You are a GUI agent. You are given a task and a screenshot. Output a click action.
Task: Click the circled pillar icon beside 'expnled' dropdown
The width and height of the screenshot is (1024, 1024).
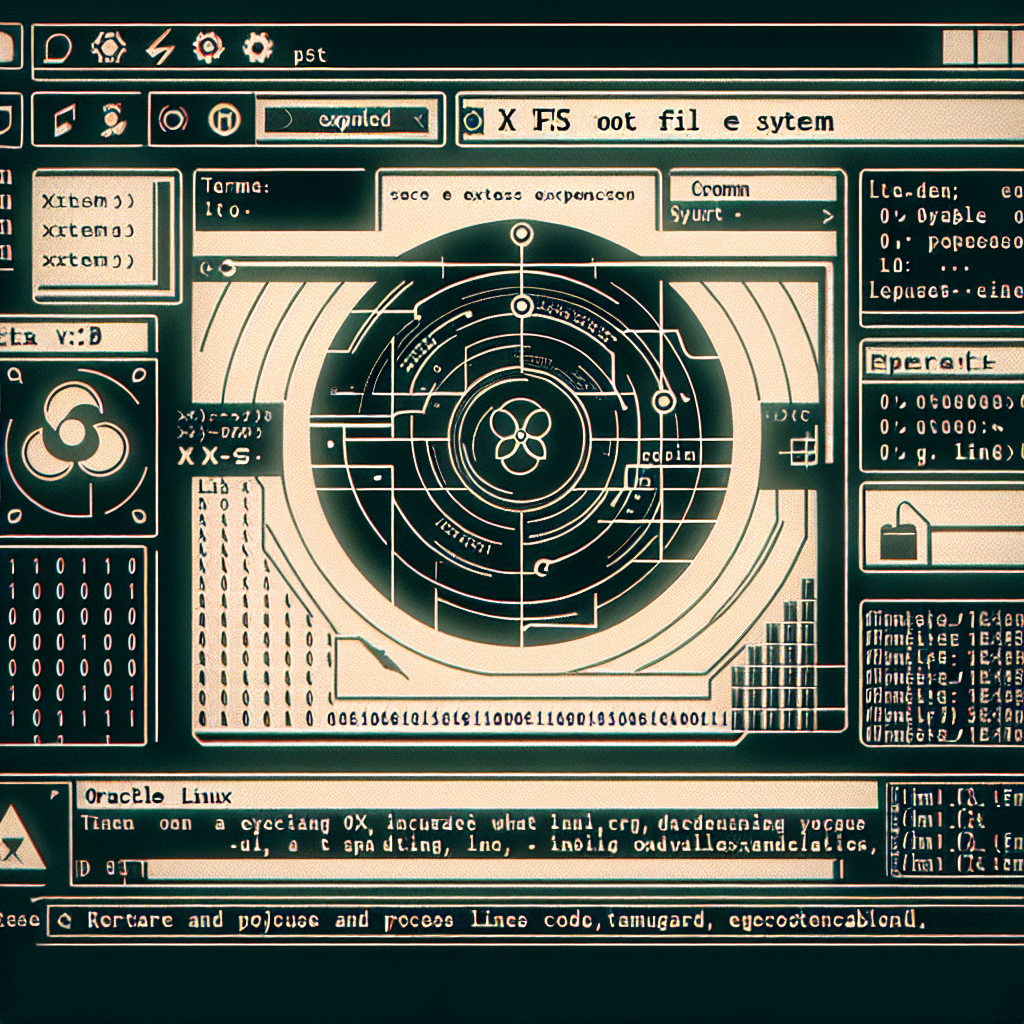click(224, 120)
